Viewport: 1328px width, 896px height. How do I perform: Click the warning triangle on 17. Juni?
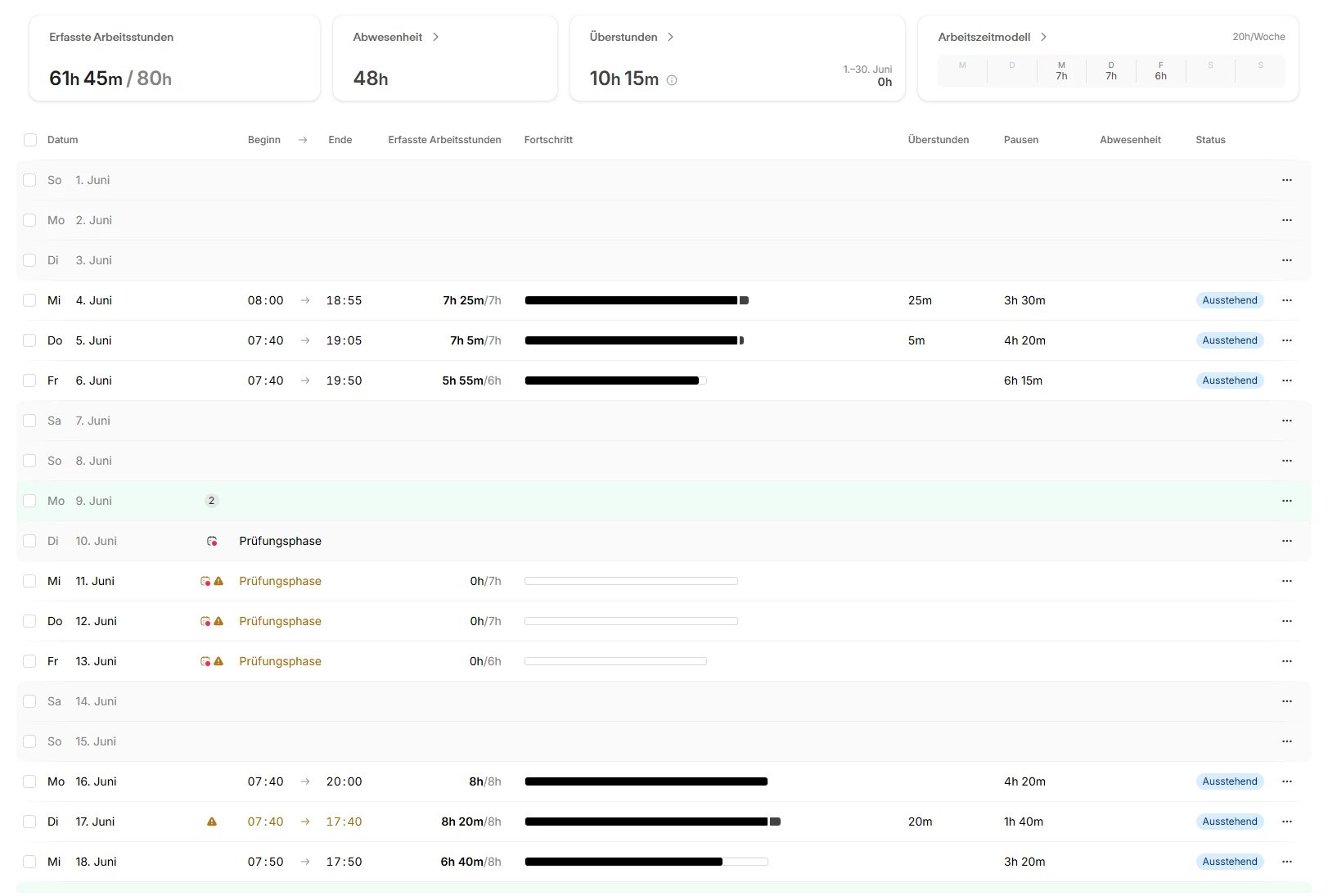212,822
